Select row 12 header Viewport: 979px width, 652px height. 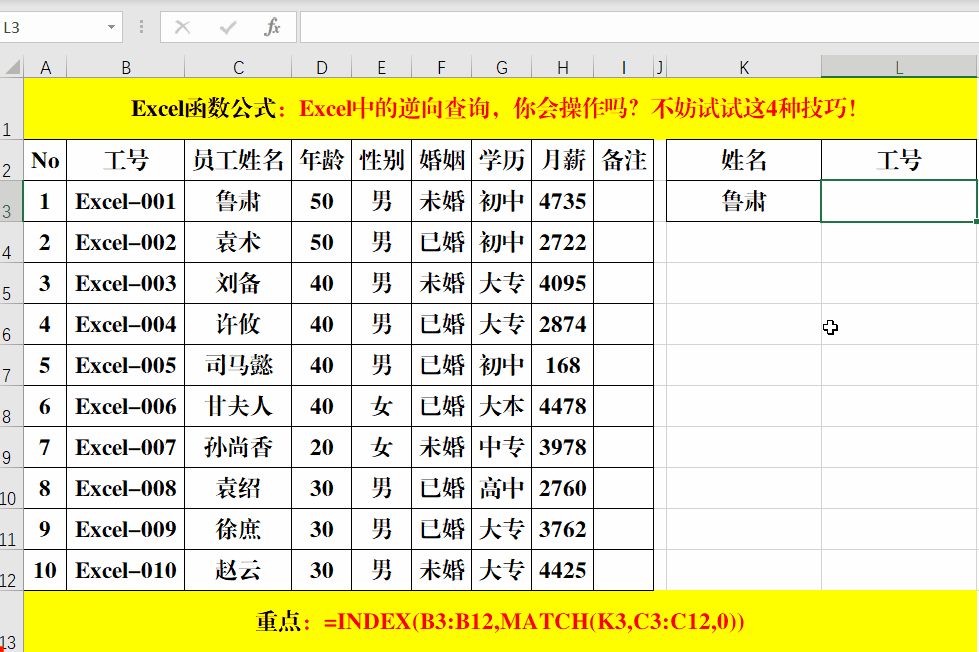click(x=11, y=570)
